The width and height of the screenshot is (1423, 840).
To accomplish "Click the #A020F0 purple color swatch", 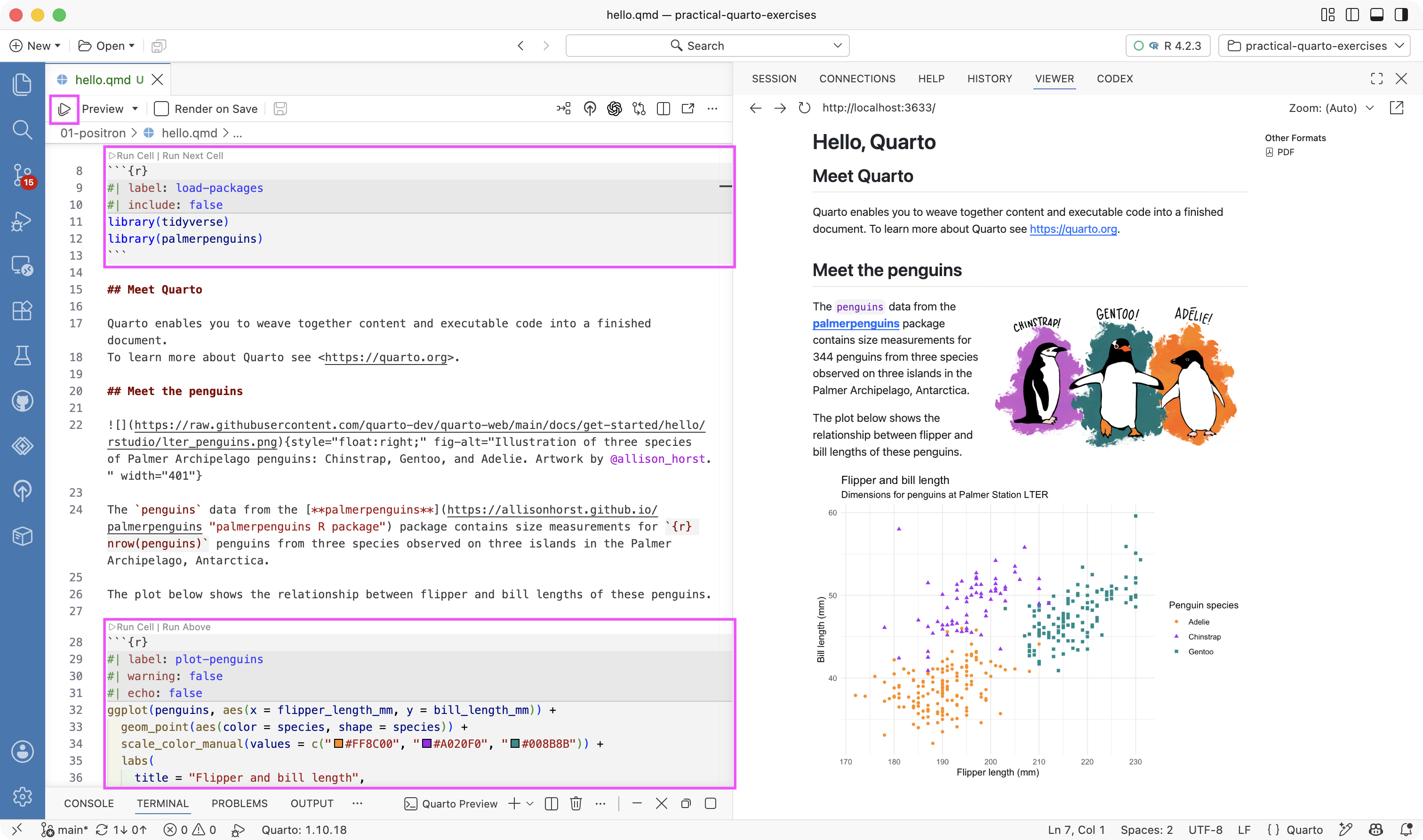I will 427,744.
